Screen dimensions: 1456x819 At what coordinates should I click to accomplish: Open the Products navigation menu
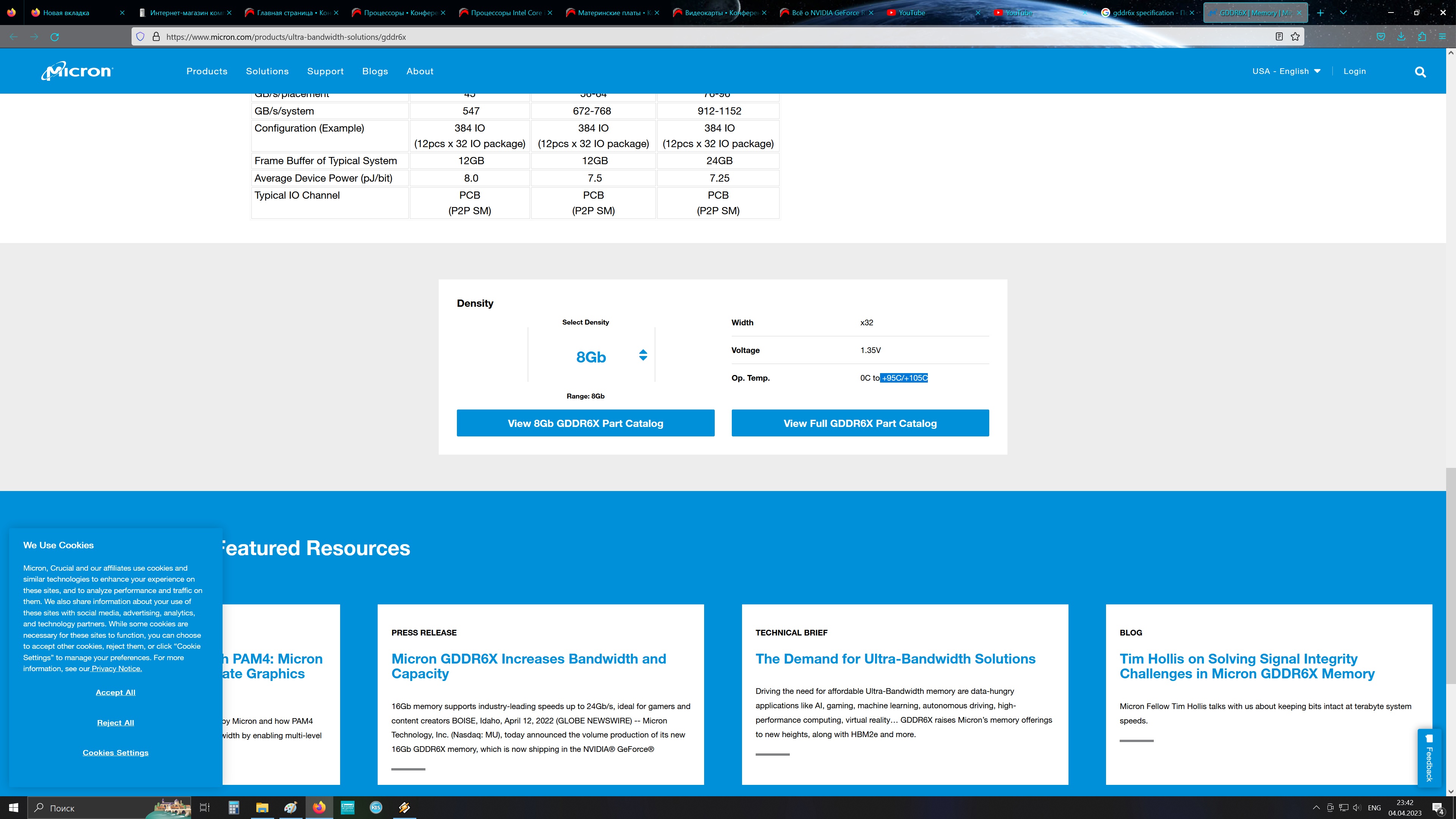tap(207, 71)
